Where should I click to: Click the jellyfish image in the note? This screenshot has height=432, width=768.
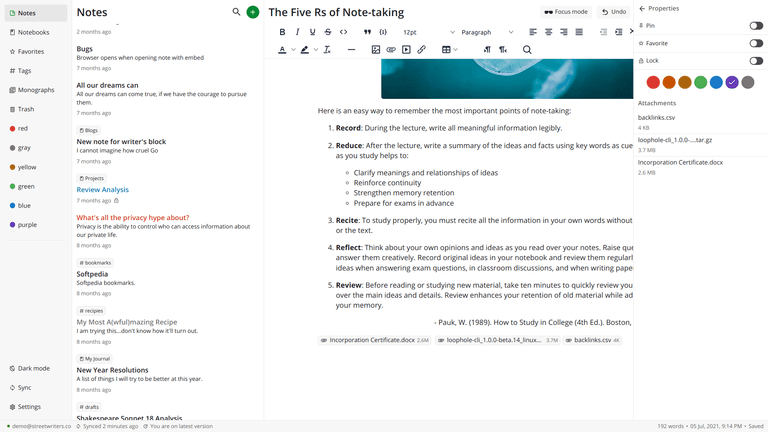coord(507,78)
